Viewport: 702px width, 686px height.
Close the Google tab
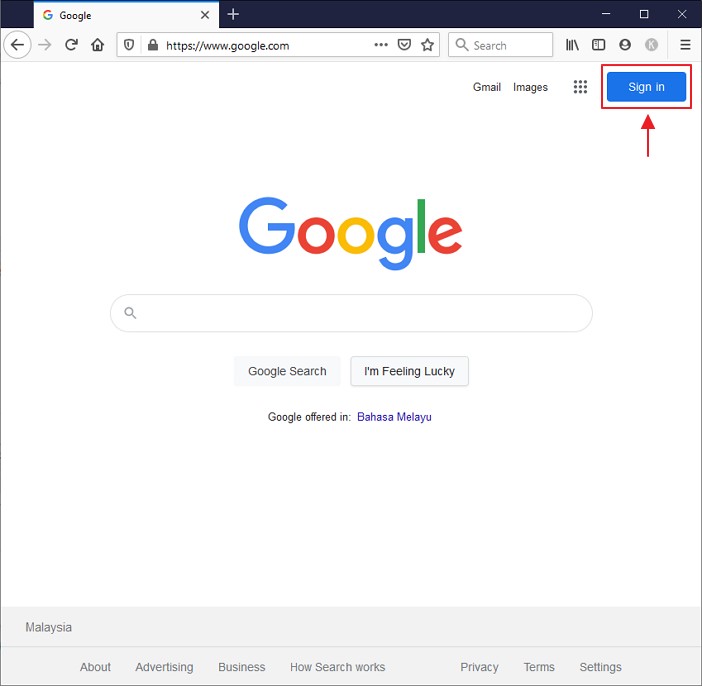205,15
